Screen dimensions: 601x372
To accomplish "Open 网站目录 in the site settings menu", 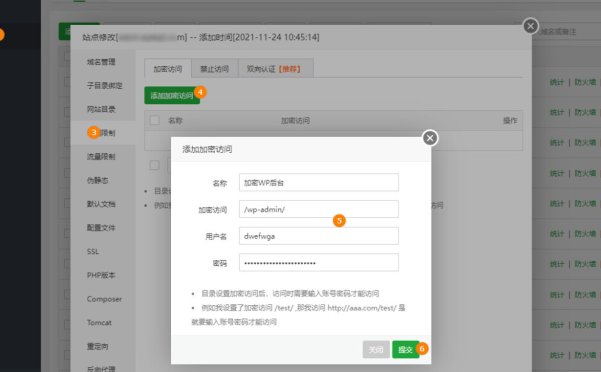I will (x=101, y=109).
